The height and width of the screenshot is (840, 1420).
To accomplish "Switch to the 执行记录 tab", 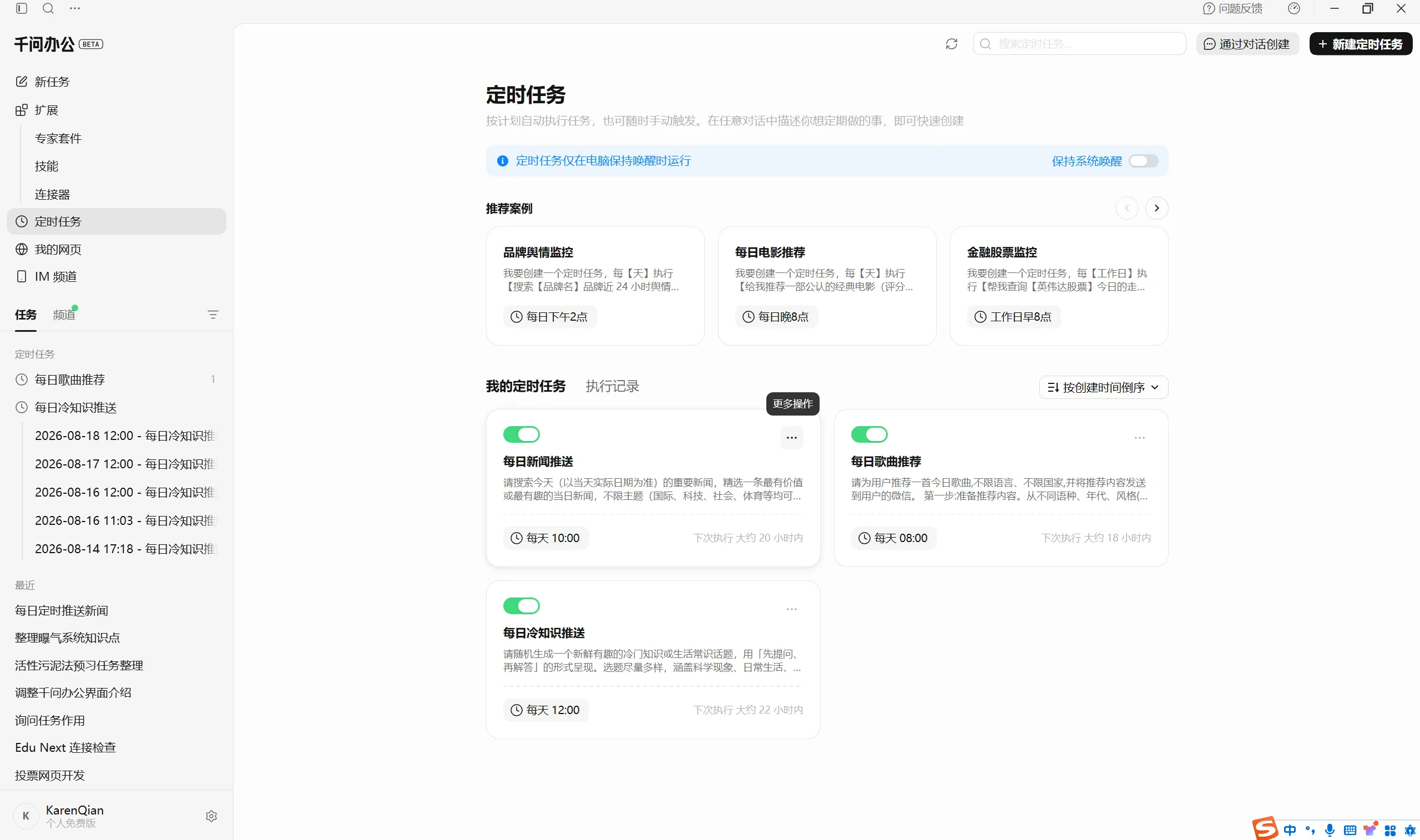I will coord(613,387).
